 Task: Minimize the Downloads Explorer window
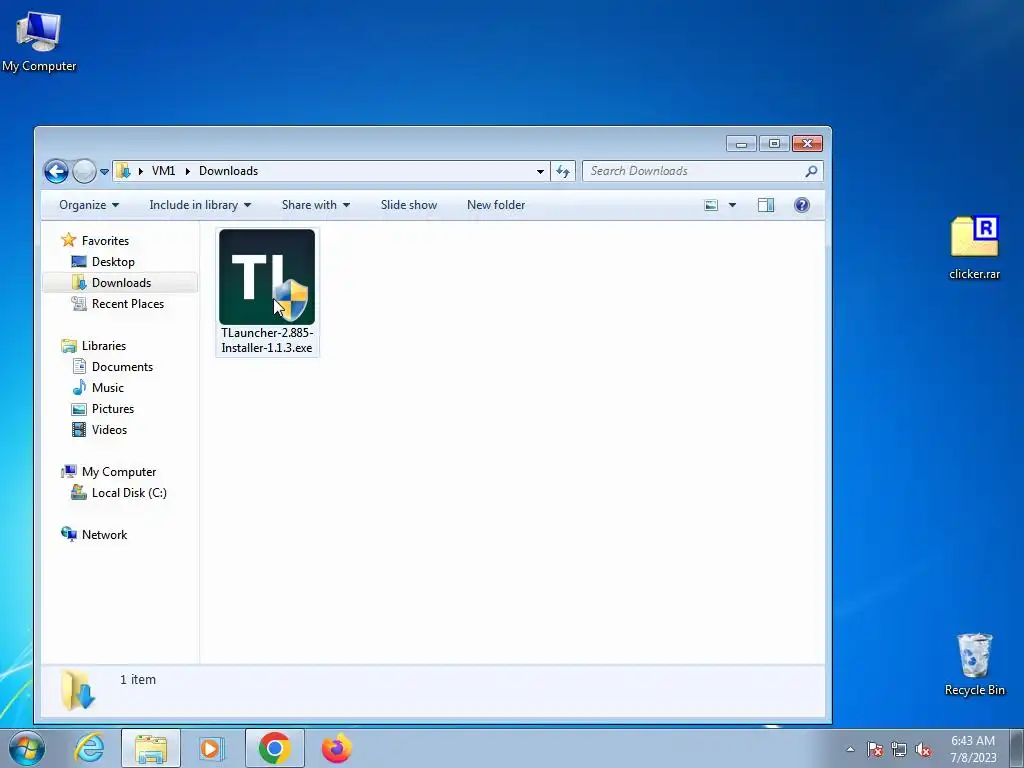[x=741, y=144]
